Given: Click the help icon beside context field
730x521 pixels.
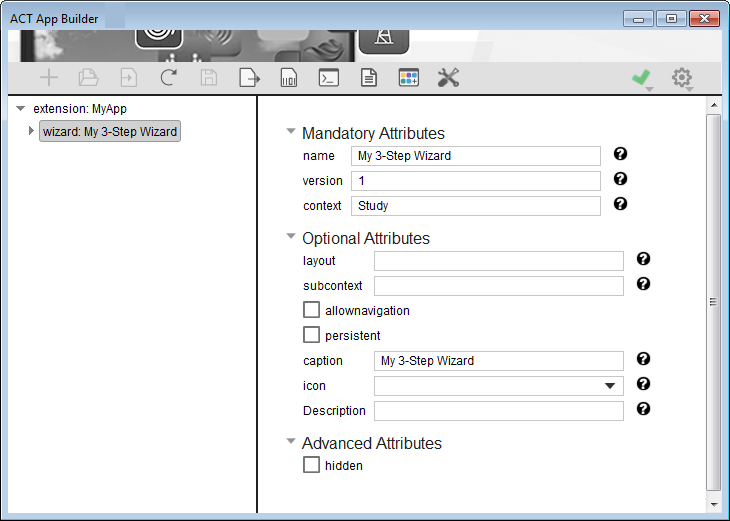Looking at the screenshot, I should point(620,203).
